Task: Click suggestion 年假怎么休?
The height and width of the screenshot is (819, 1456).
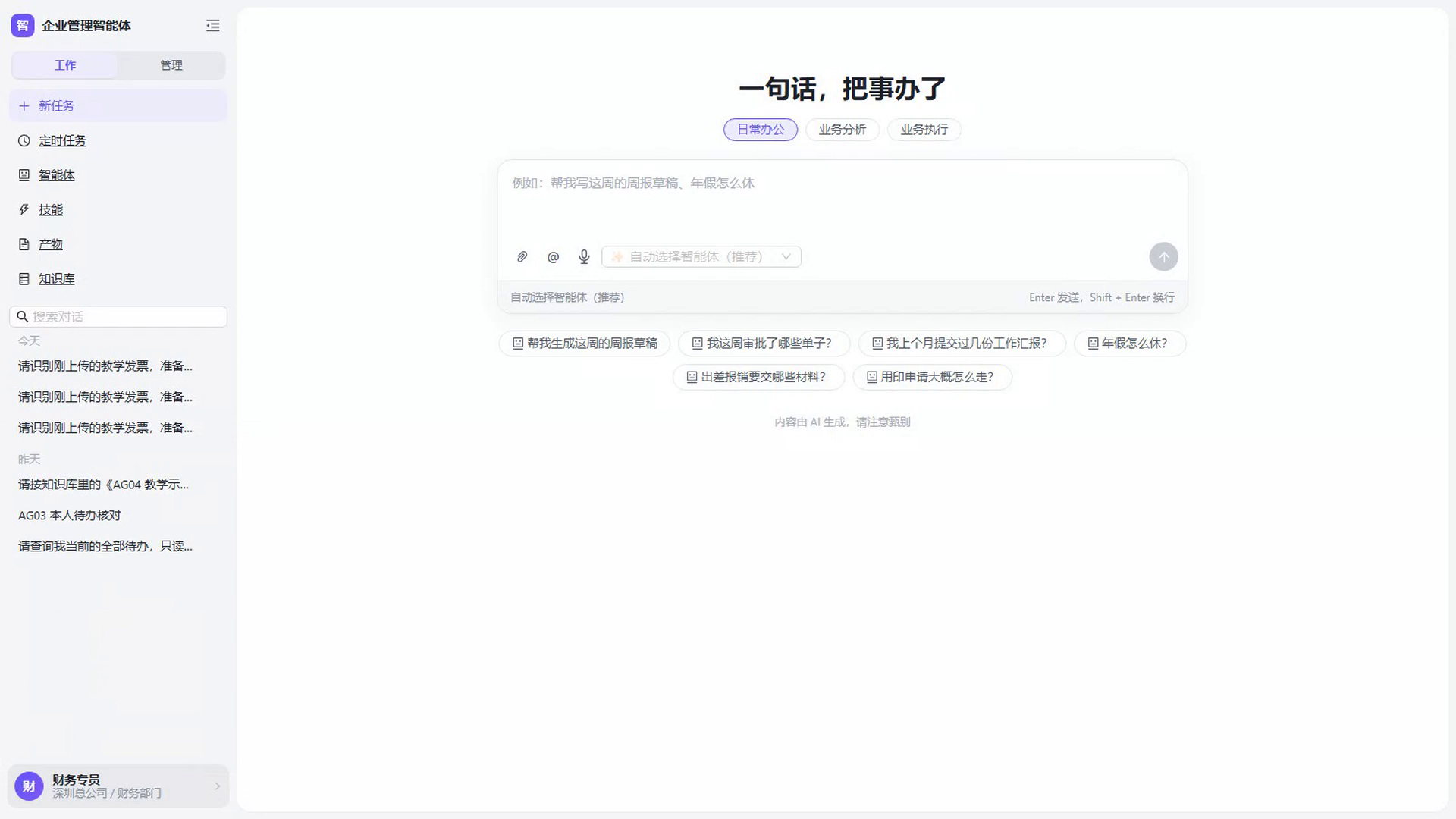Action: [x=1130, y=344]
